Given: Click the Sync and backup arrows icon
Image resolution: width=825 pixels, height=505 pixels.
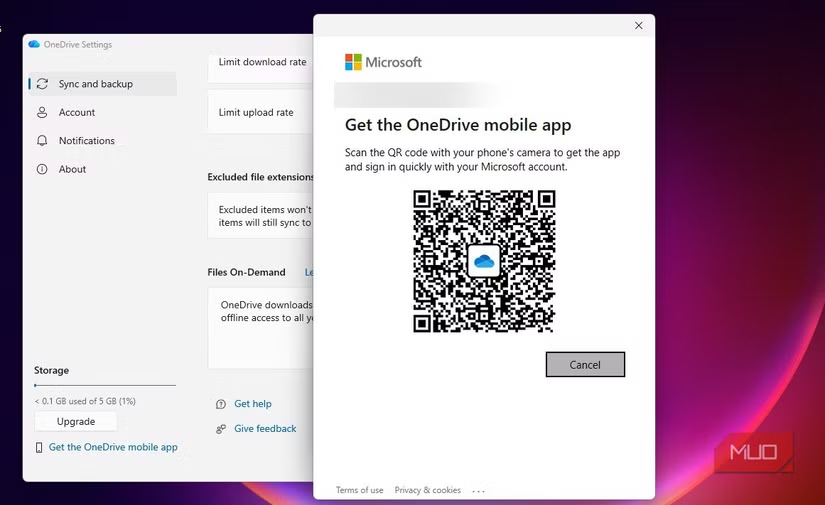Looking at the screenshot, I should point(42,84).
